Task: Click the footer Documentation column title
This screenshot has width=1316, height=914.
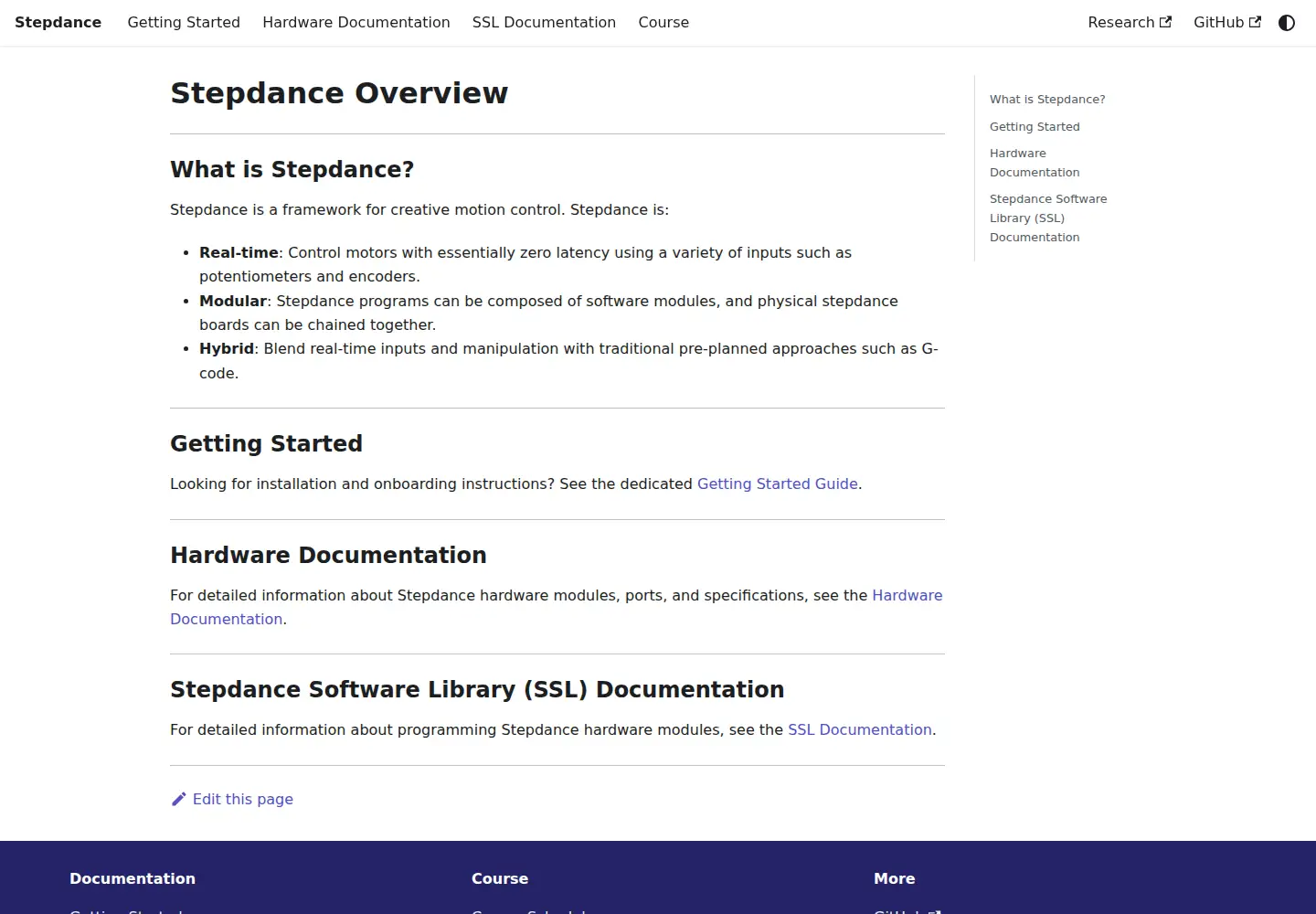Action: (133, 878)
